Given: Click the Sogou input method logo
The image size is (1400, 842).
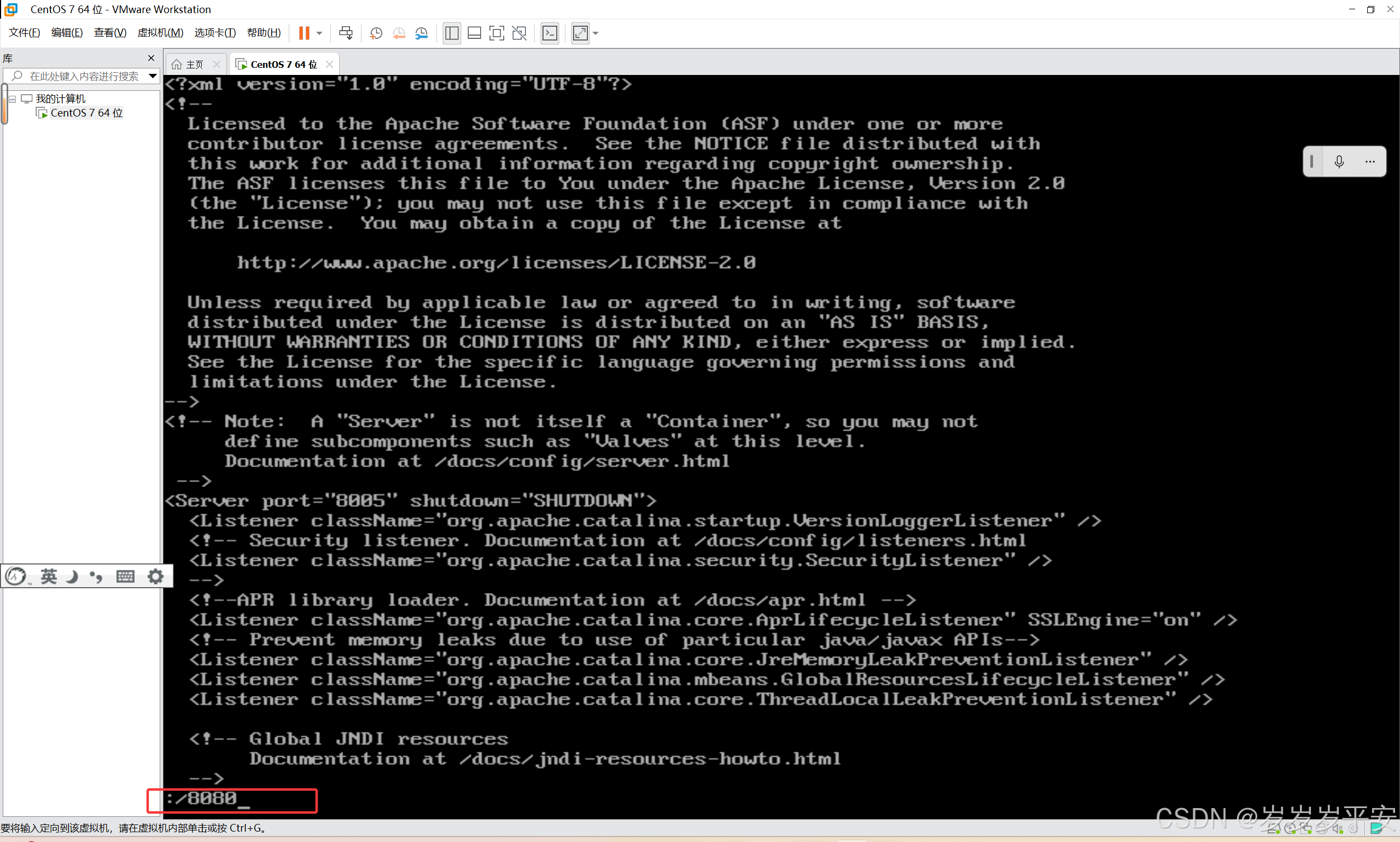Looking at the screenshot, I should (16, 577).
